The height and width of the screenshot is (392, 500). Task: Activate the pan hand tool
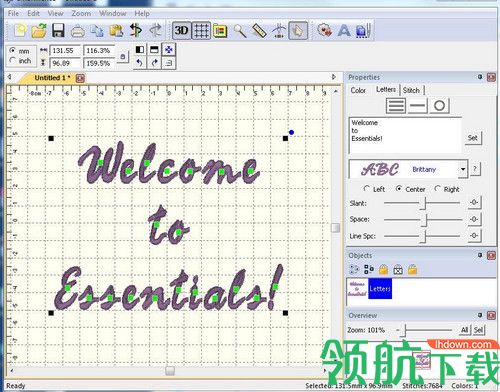tap(298, 31)
